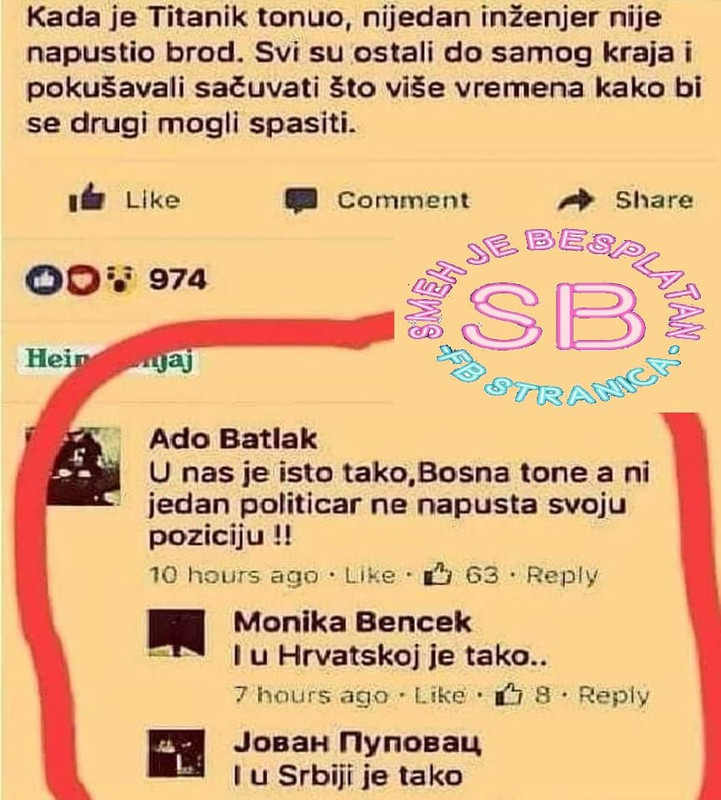The width and height of the screenshot is (721, 800).
Task: Like Ado Batlak's comment
Action: (x=370, y=576)
